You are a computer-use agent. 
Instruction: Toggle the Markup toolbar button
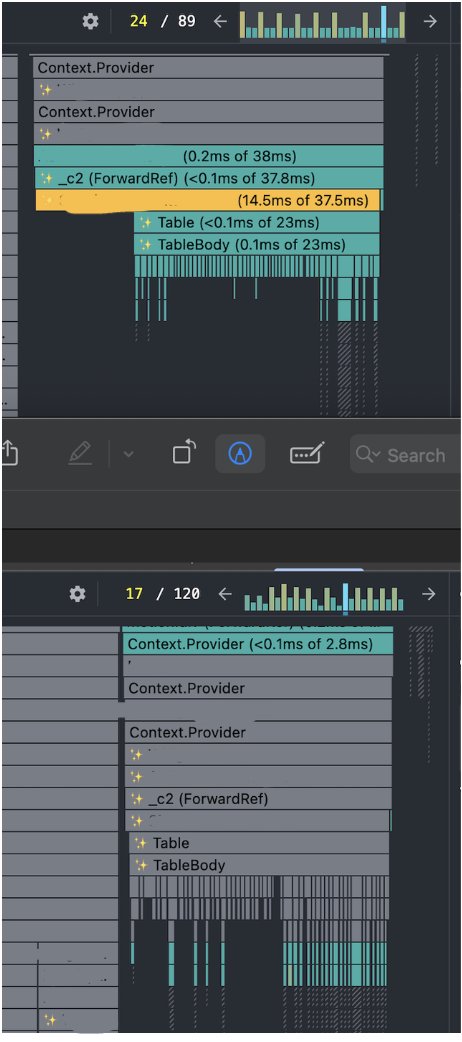click(240, 454)
